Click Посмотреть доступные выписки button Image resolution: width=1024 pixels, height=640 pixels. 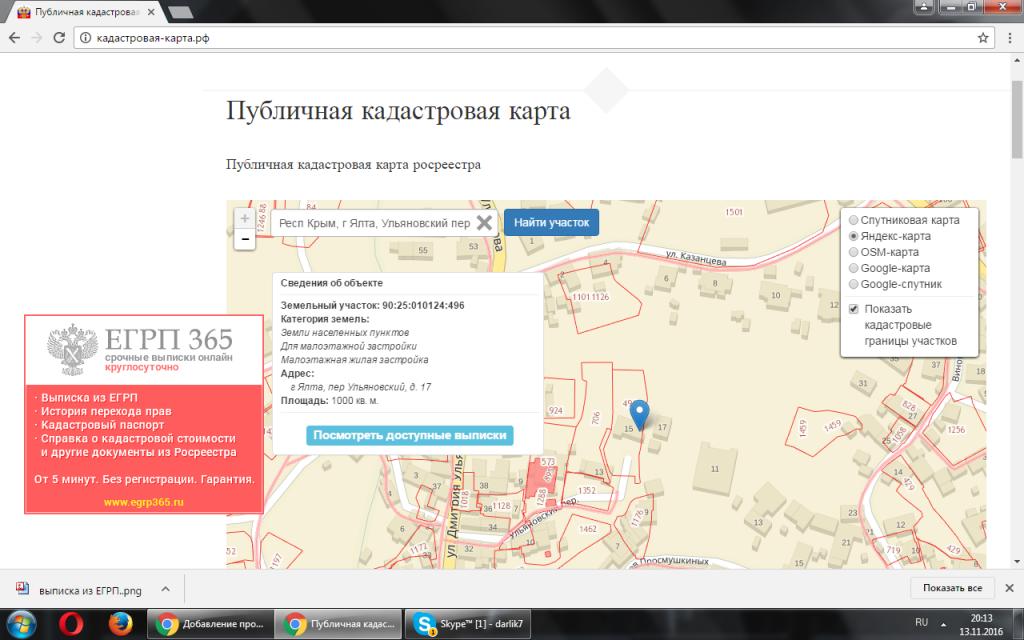pos(409,436)
